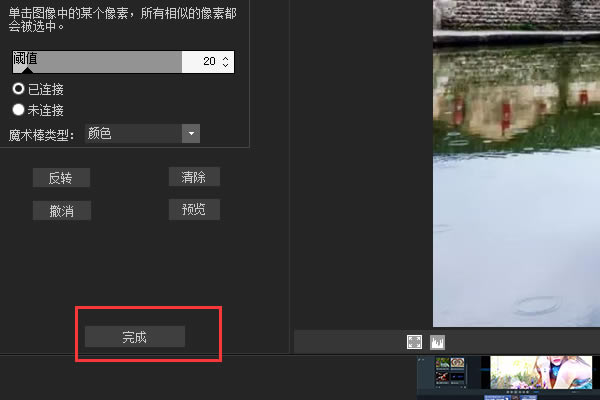Click the 阈值 slider bar

pyautogui.click(x=97, y=62)
